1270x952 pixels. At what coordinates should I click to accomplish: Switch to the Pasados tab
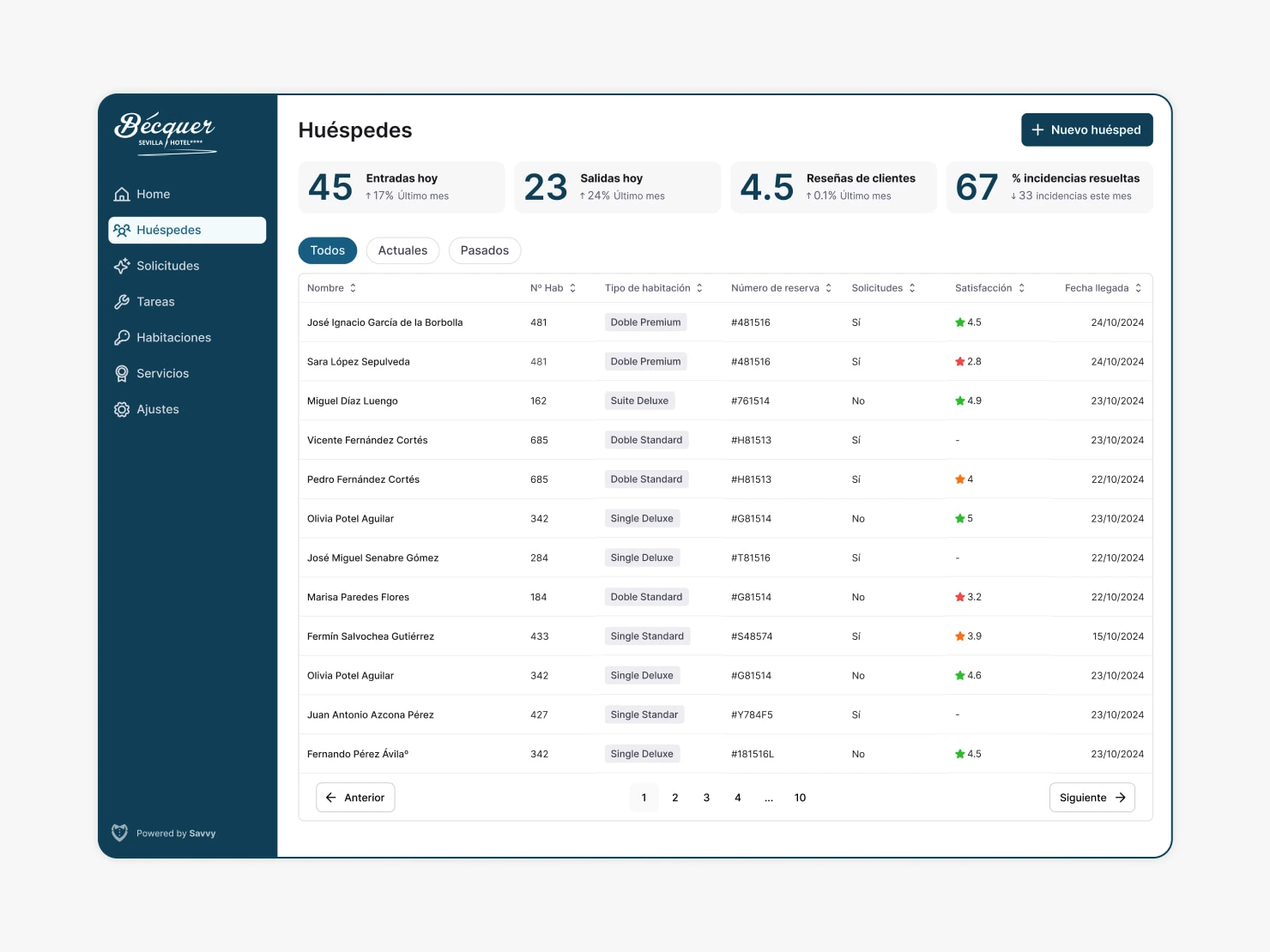484,250
